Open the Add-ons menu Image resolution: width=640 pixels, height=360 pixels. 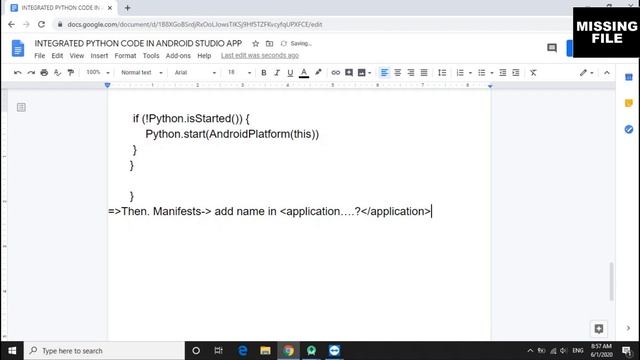pyautogui.click(x=178, y=56)
